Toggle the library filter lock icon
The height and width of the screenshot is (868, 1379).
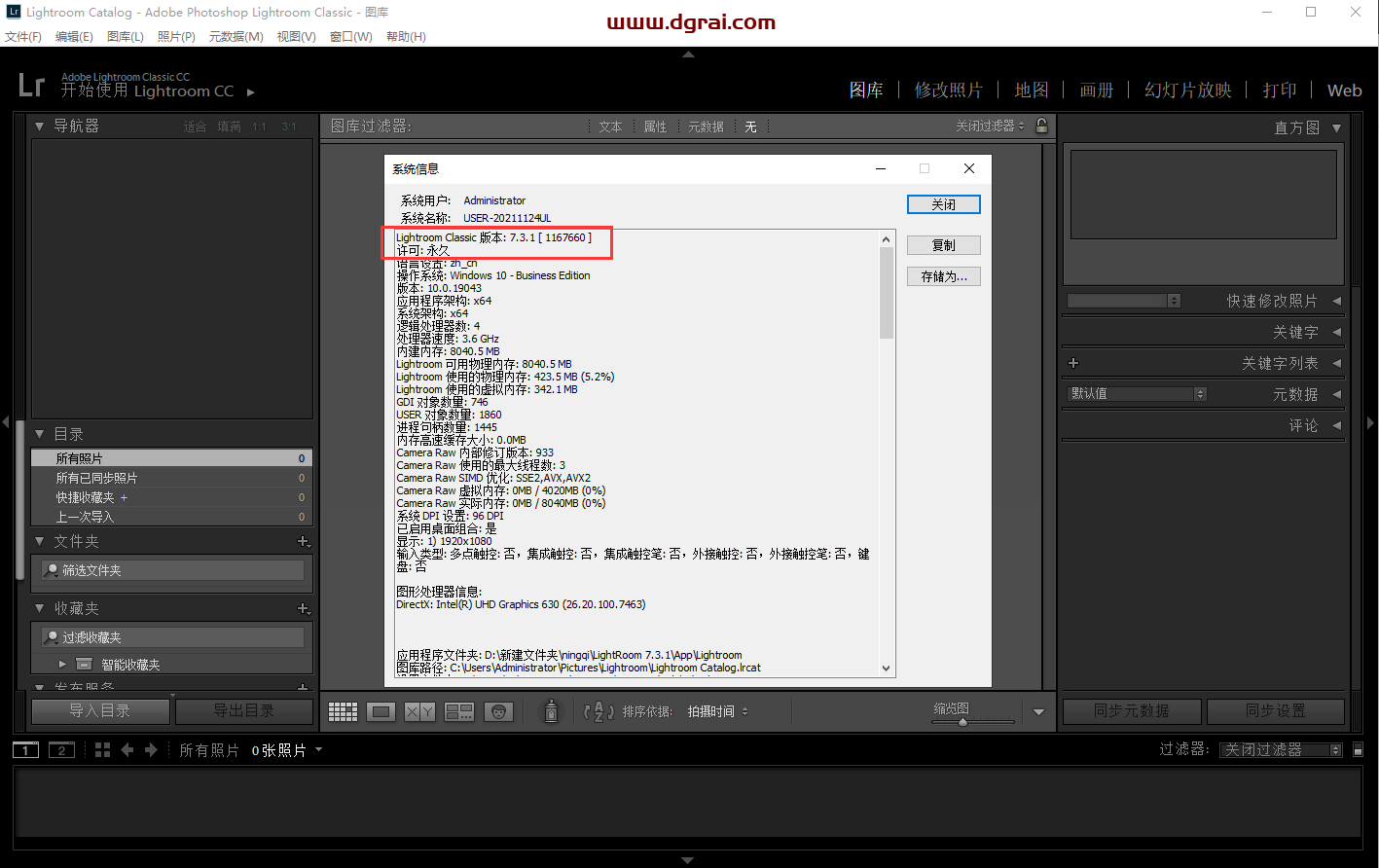tap(1041, 126)
